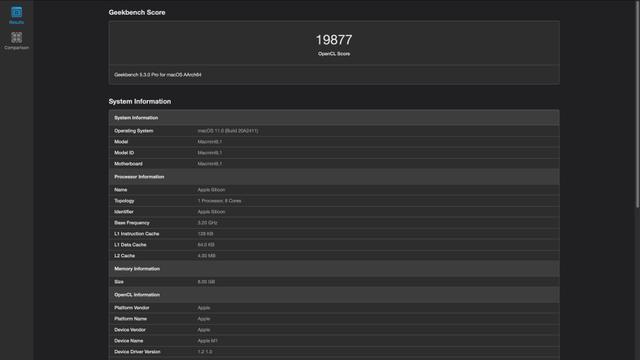640x360 pixels.
Task: Click the large 'System Information' section heading
Action: coord(140,101)
